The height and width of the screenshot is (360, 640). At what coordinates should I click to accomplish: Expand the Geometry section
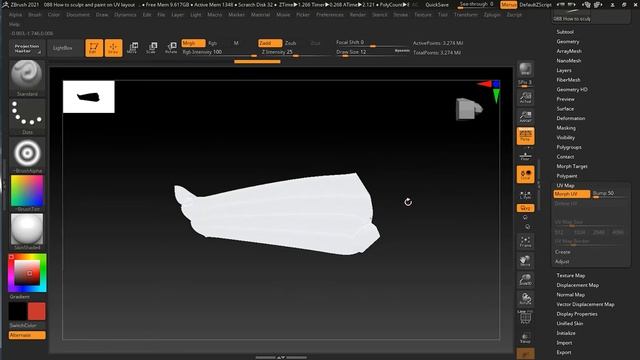click(x=568, y=42)
